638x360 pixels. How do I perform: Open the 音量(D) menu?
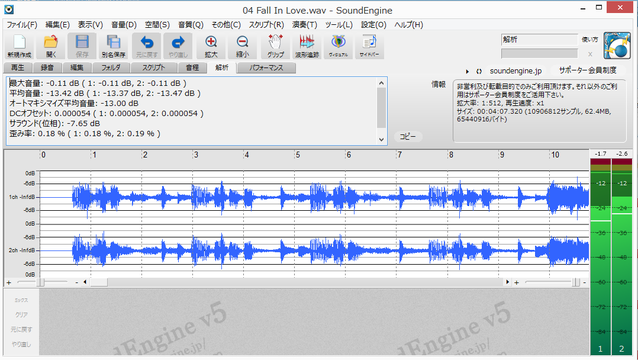tap(124, 25)
